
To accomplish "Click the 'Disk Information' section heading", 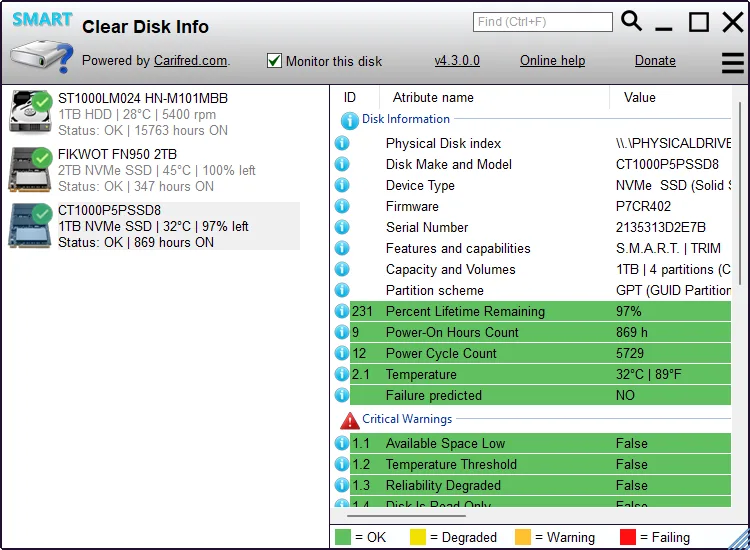I will [406, 119].
